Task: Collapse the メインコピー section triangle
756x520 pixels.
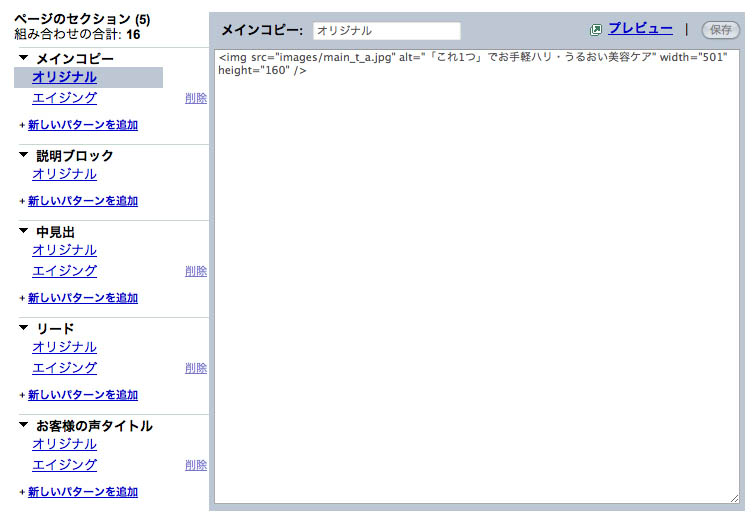Action: click(23, 59)
